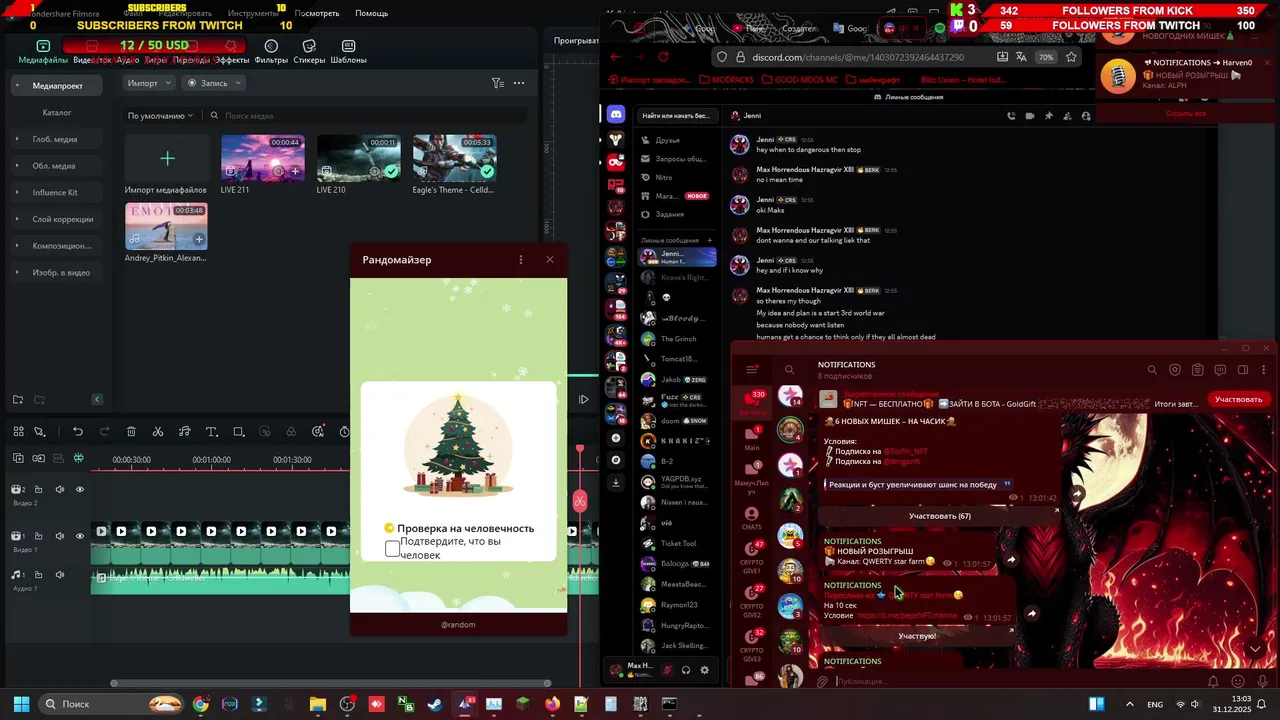Open the Стикеры tab in Filmora
The image size is (1280, 720).
click(309, 52)
